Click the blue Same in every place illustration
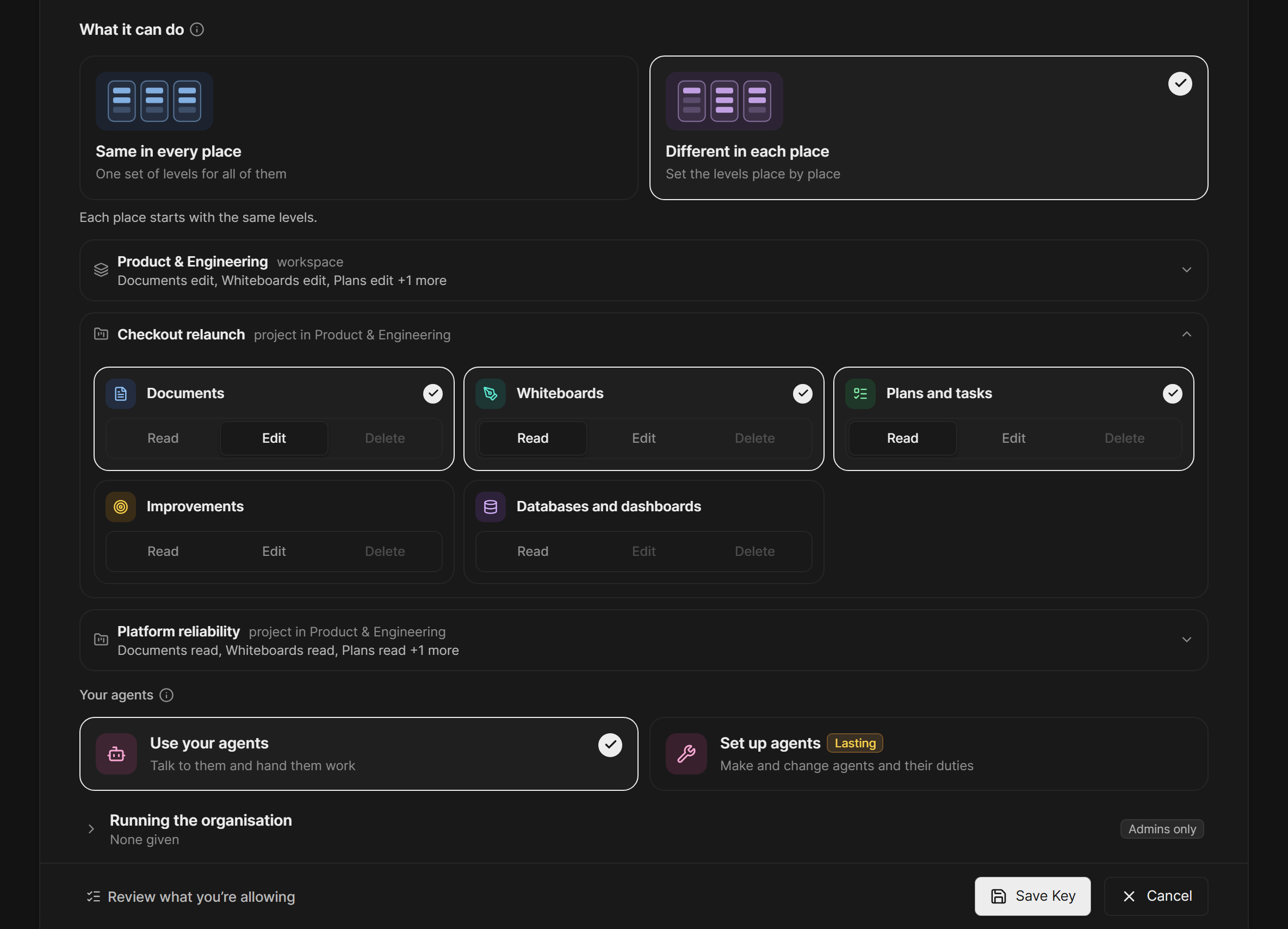1288x929 pixels. coord(154,101)
